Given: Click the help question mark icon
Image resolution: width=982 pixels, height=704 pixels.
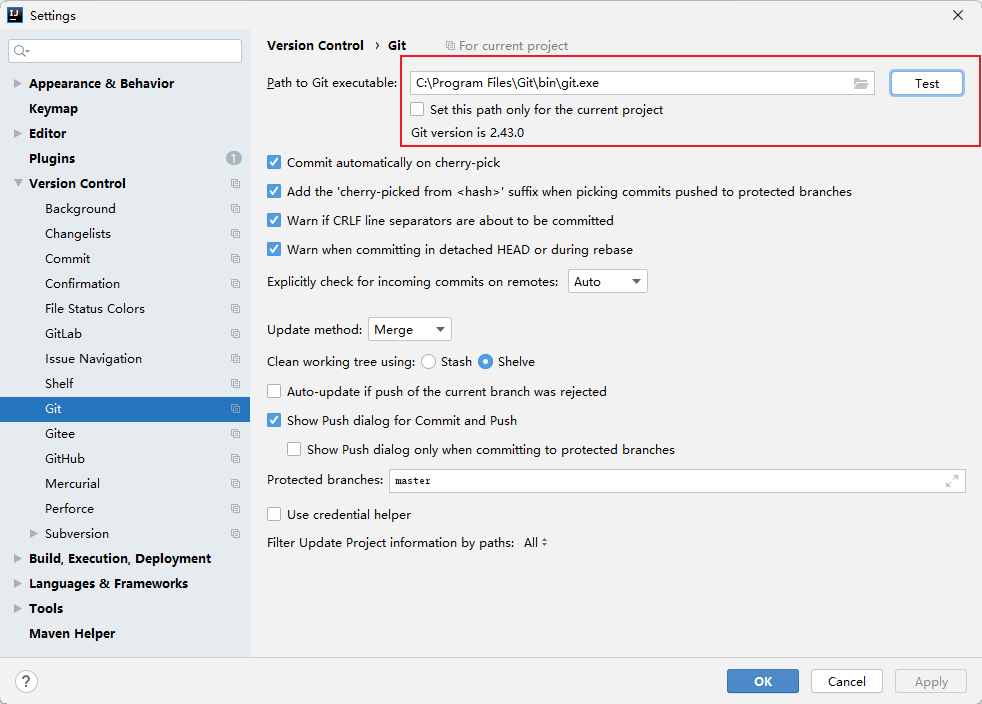Looking at the screenshot, I should click(27, 681).
